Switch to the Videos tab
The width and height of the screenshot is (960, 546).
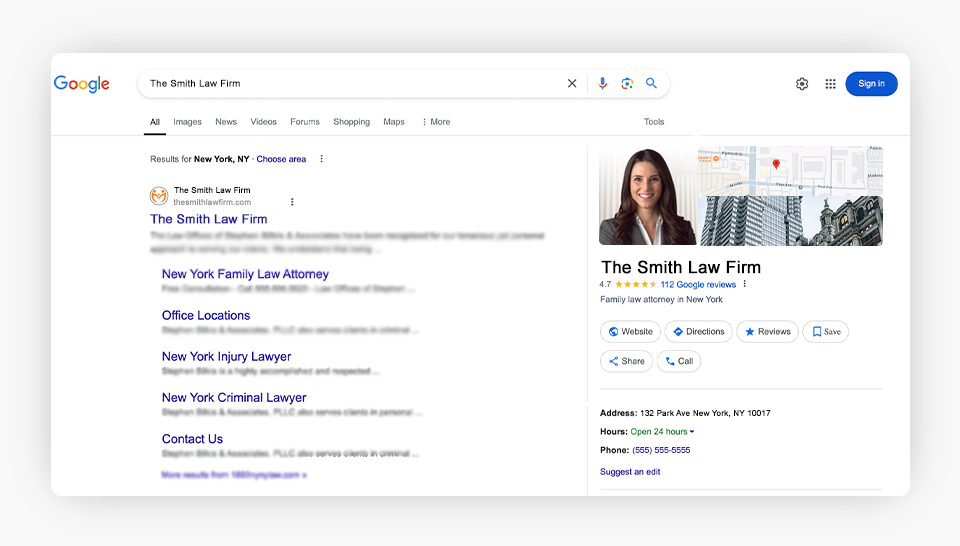263,122
